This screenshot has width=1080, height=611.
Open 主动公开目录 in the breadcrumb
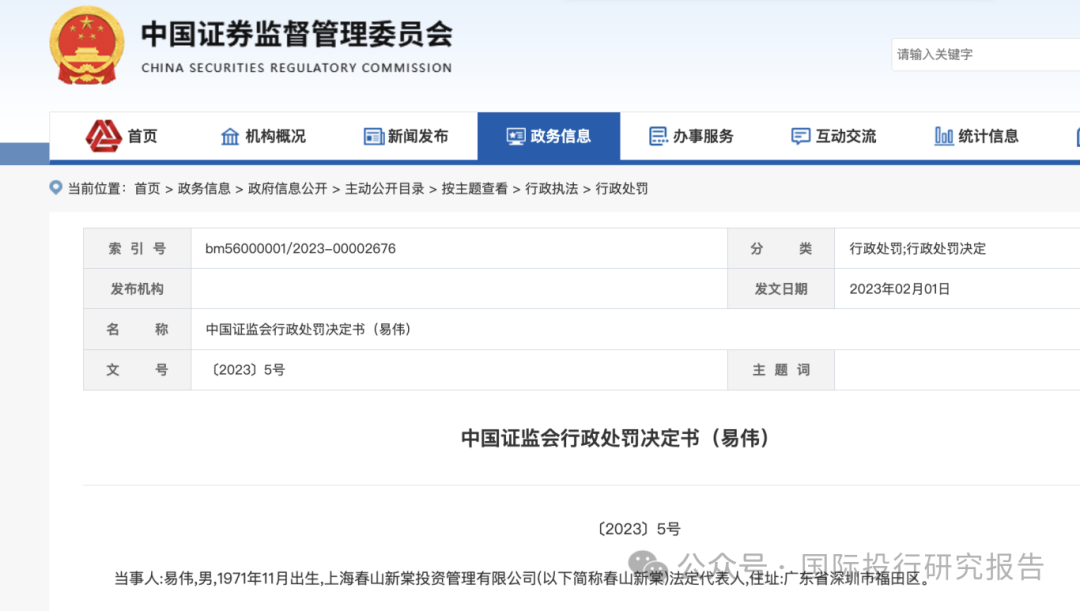coord(384,189)
